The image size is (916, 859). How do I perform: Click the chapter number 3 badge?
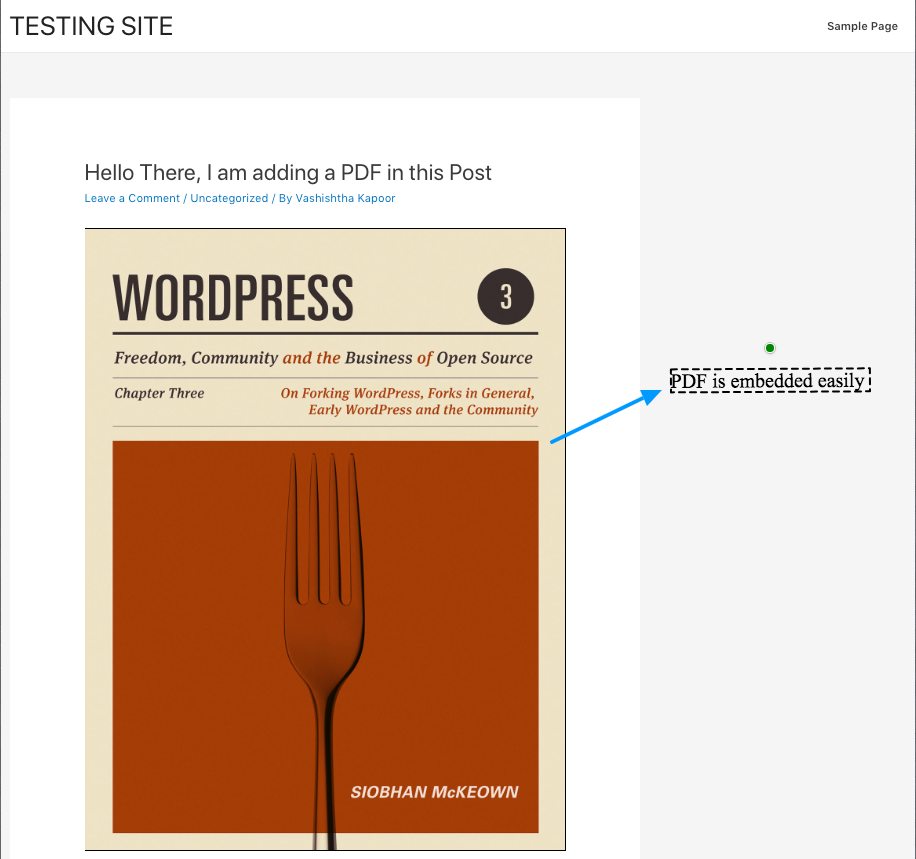point(506,296)
